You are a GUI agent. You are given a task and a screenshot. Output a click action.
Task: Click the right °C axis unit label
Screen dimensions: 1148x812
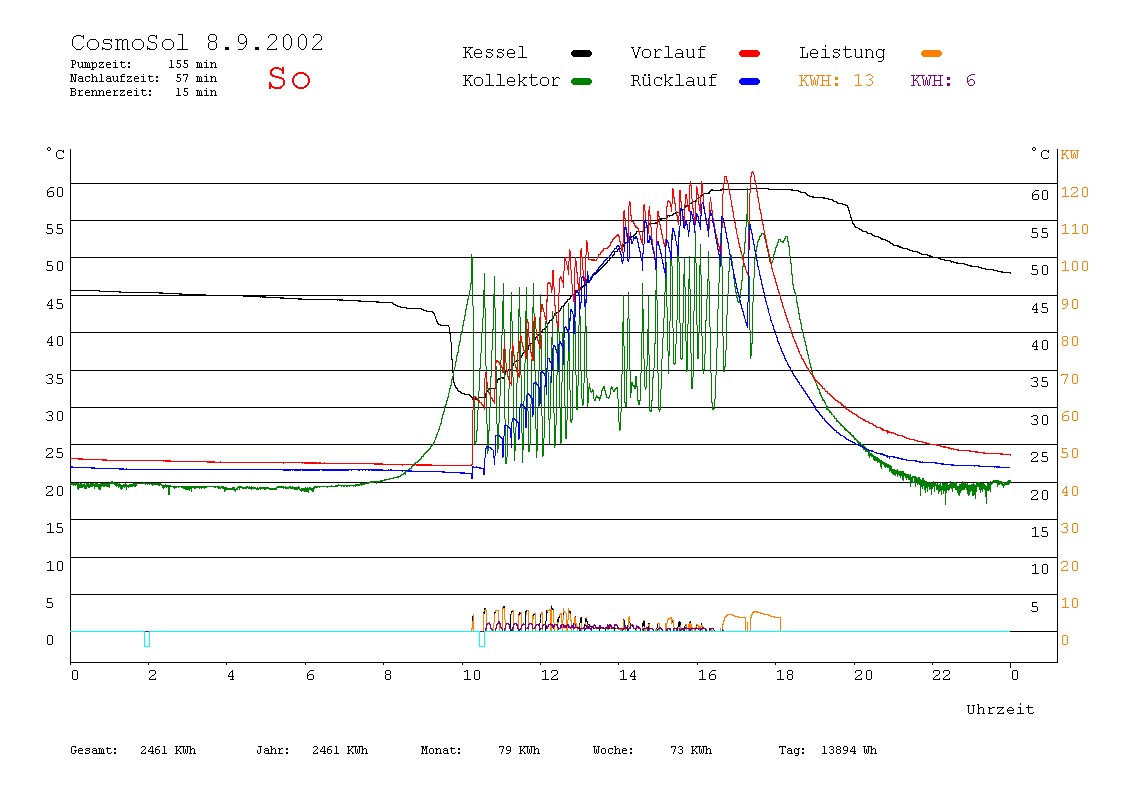coord(1040,154)
